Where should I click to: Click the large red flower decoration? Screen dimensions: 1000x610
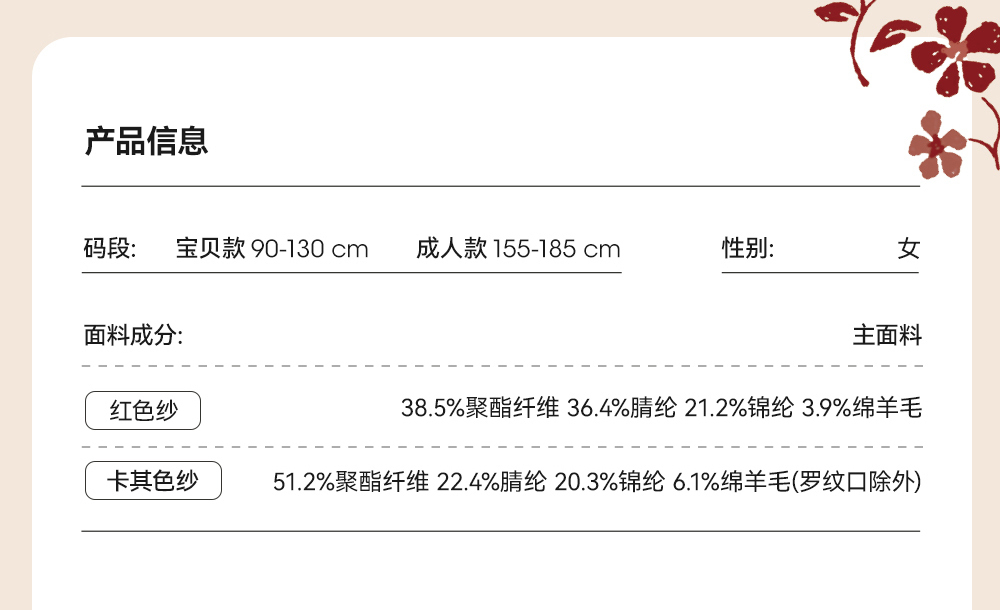click(x=962, y=52)
